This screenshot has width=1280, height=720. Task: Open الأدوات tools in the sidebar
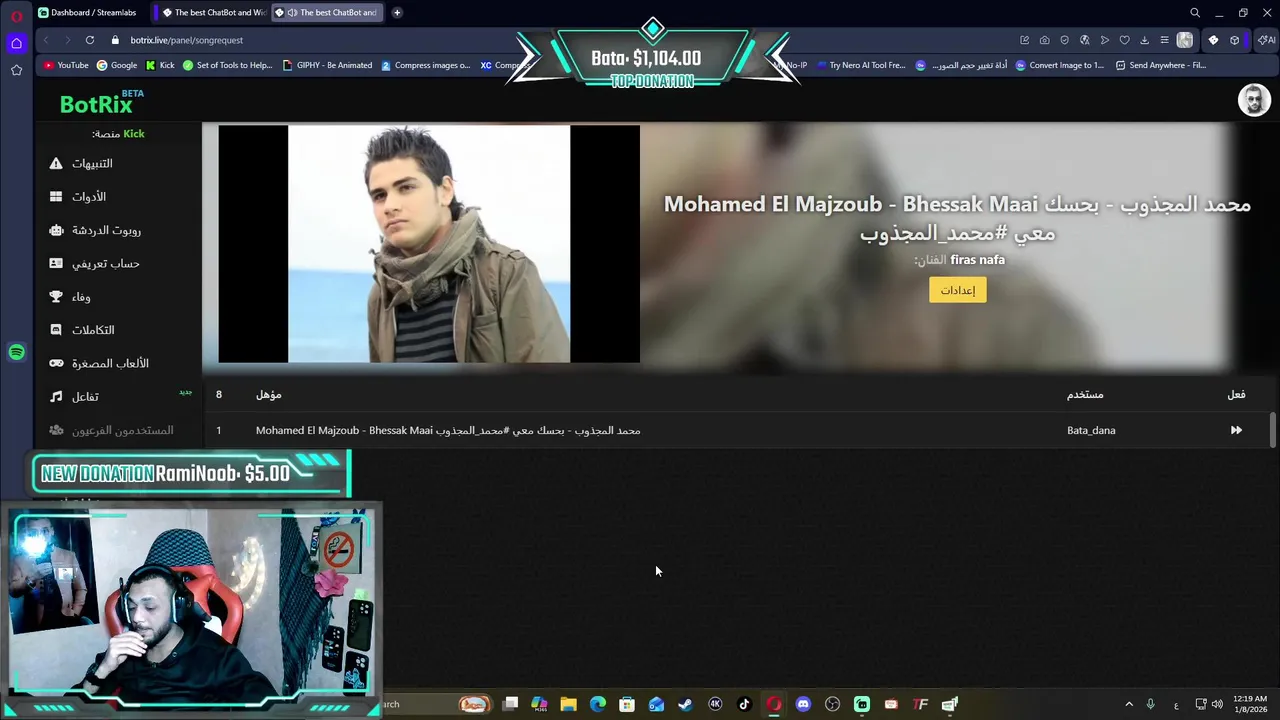point(78,197)
